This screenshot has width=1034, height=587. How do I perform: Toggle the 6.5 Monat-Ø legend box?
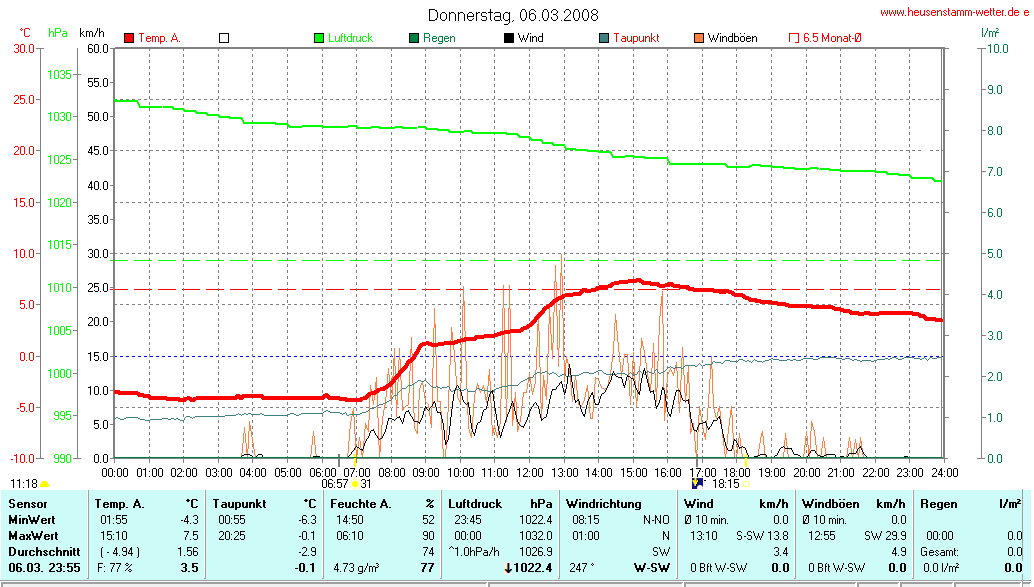(794, 38)
